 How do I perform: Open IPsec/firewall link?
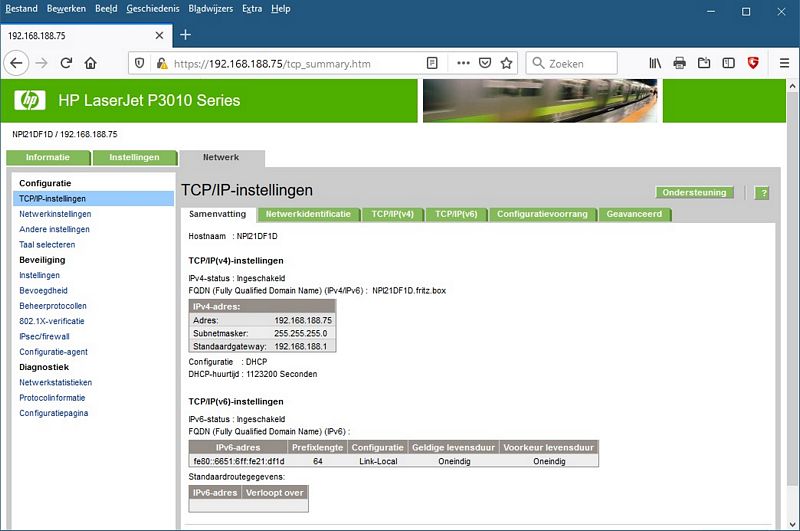(x=44, y=336)
